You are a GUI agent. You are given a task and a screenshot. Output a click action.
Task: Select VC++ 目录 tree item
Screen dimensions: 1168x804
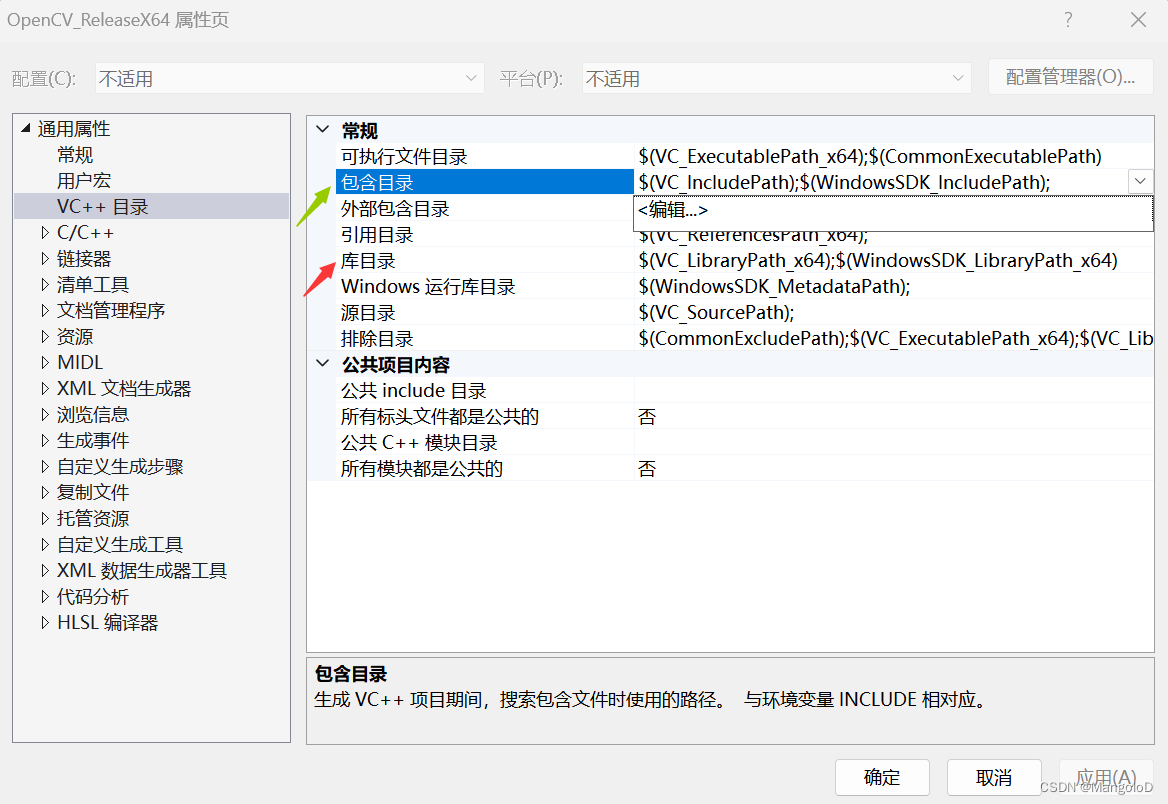(151, 206)
